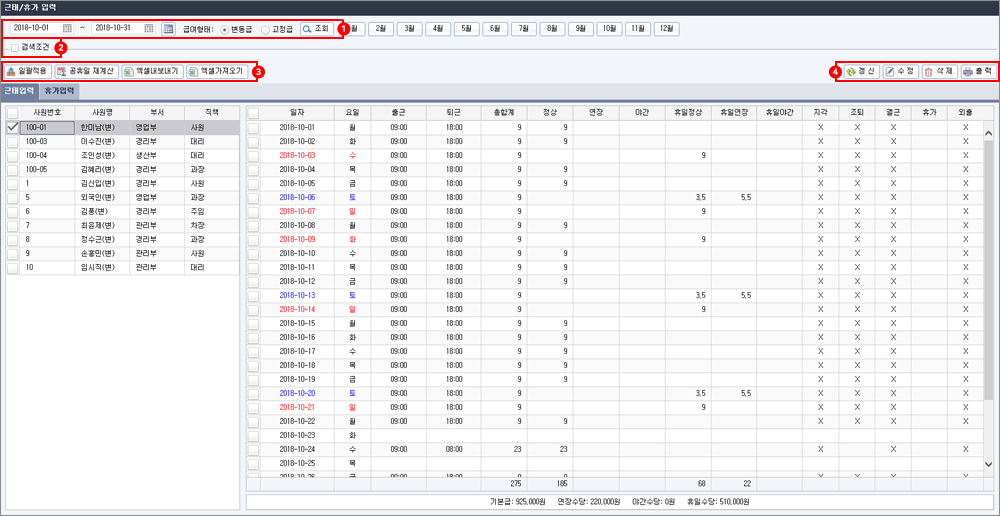Click the 사원명 column header
Viewport: 1000px width, 516px height.
click(x=101, y=112)
